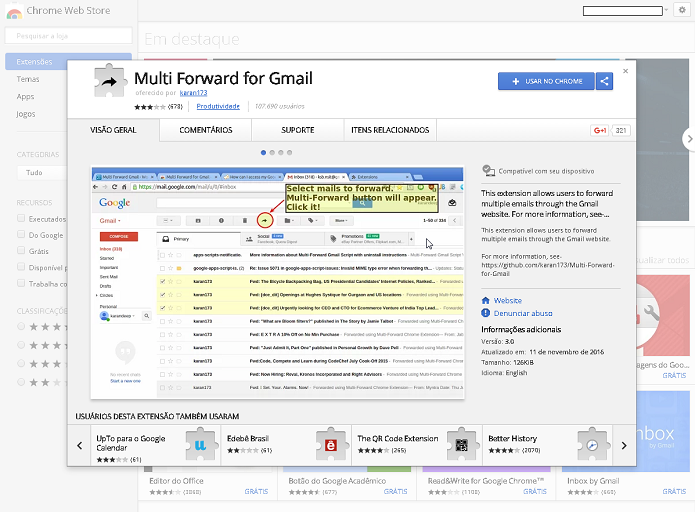
Task: Toggle the Trabalha com checkbox
Action: click(21, 283)
